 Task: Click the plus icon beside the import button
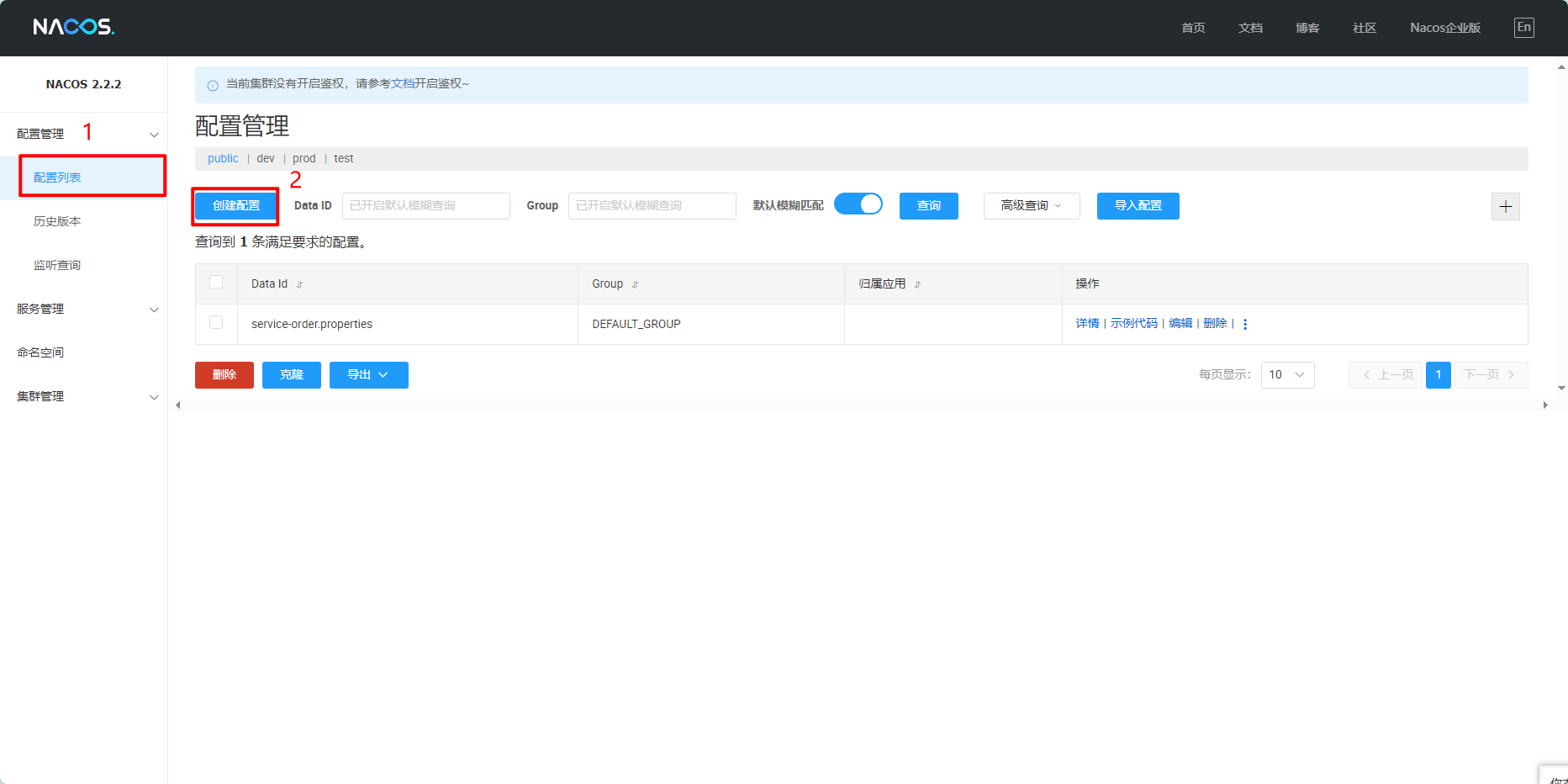[x=1505, y=206]
